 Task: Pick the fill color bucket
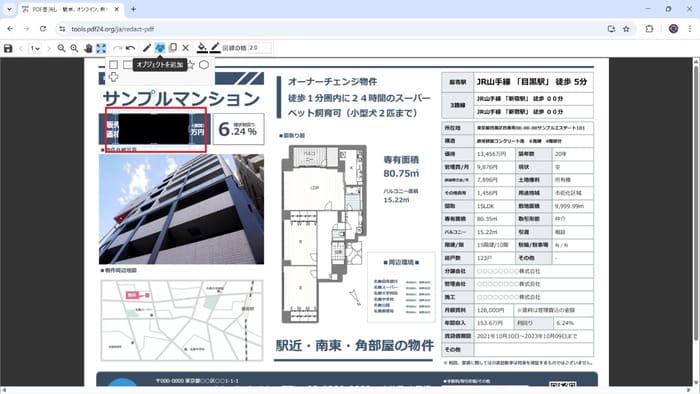tap(202, 48)
